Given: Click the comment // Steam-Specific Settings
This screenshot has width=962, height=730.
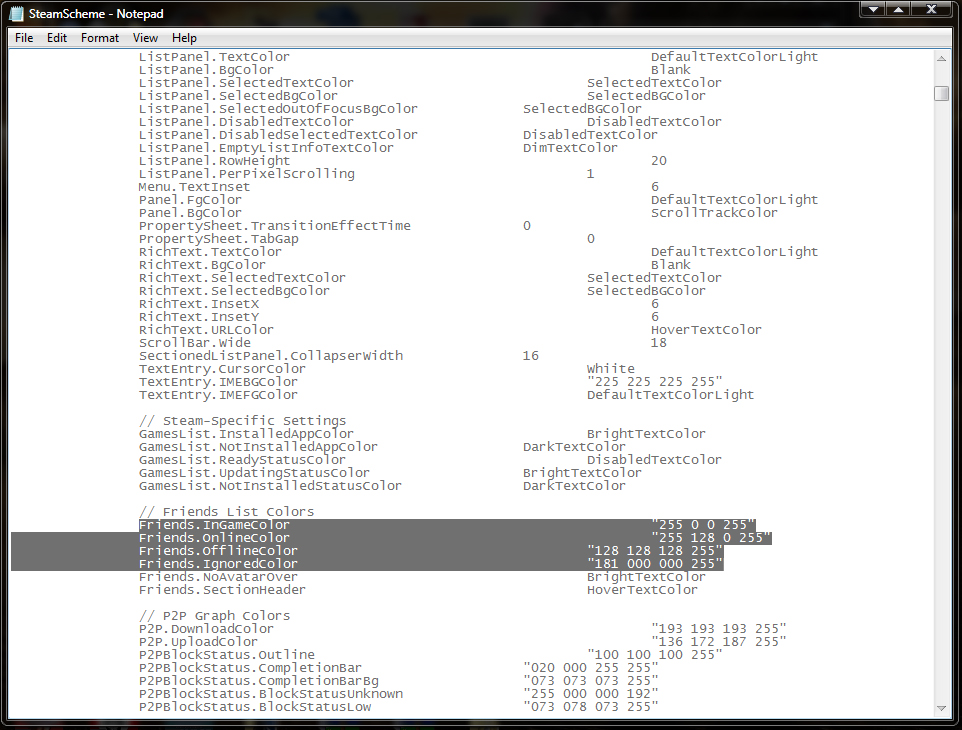Looking at the screenshot, I should [x=242, y=421].
